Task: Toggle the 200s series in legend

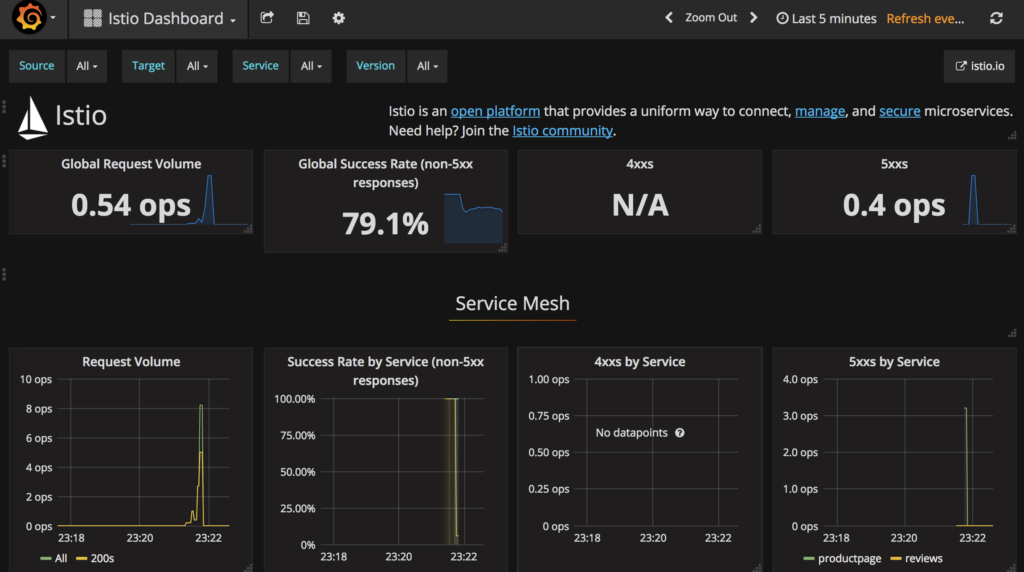Action: coord(102,558)
